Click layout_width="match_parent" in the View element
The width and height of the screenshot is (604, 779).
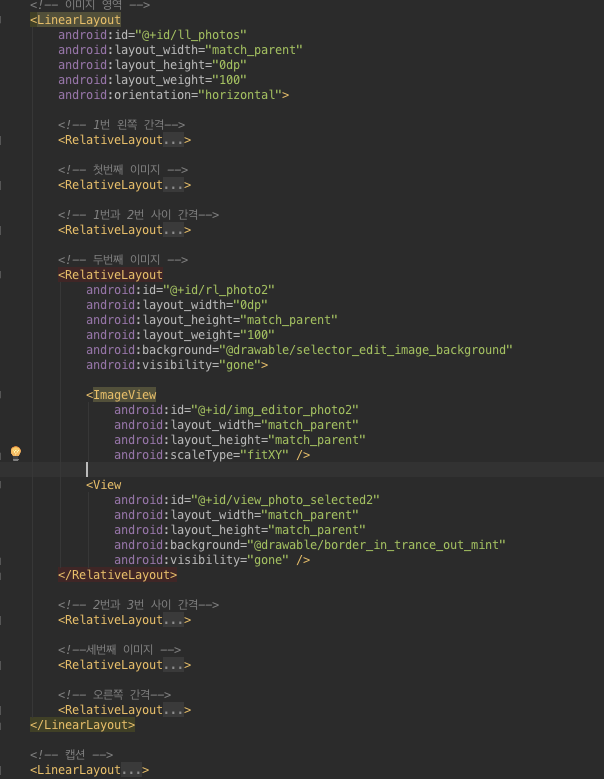[x=236, y=515]
